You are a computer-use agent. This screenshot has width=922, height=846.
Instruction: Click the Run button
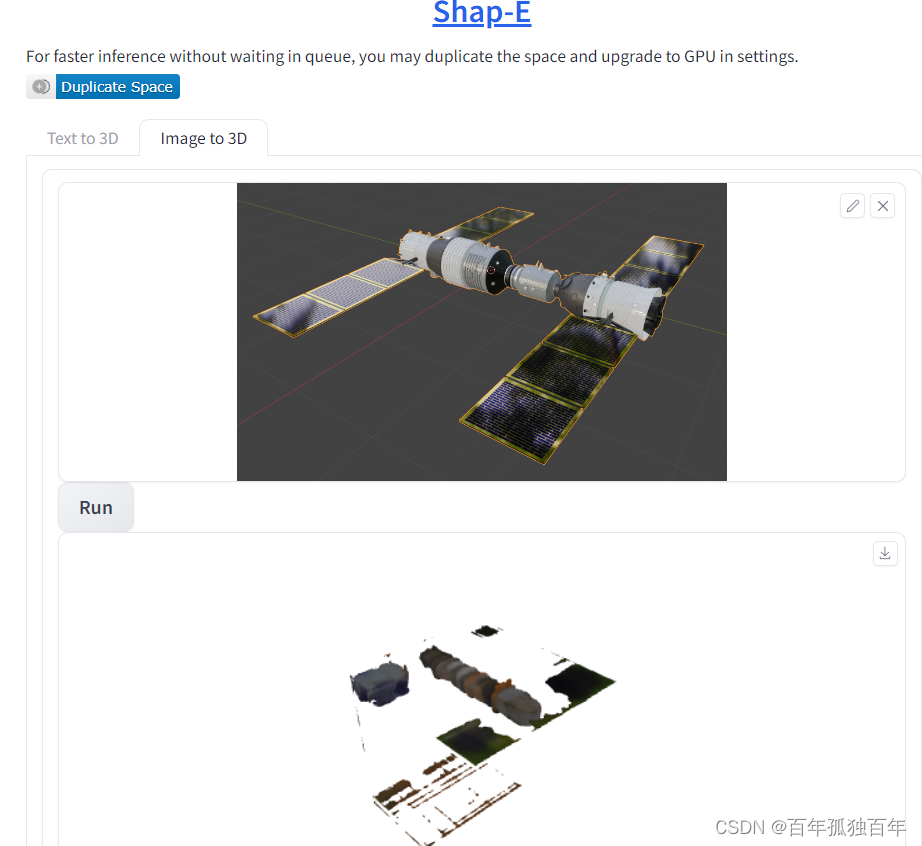click(96, 507)
